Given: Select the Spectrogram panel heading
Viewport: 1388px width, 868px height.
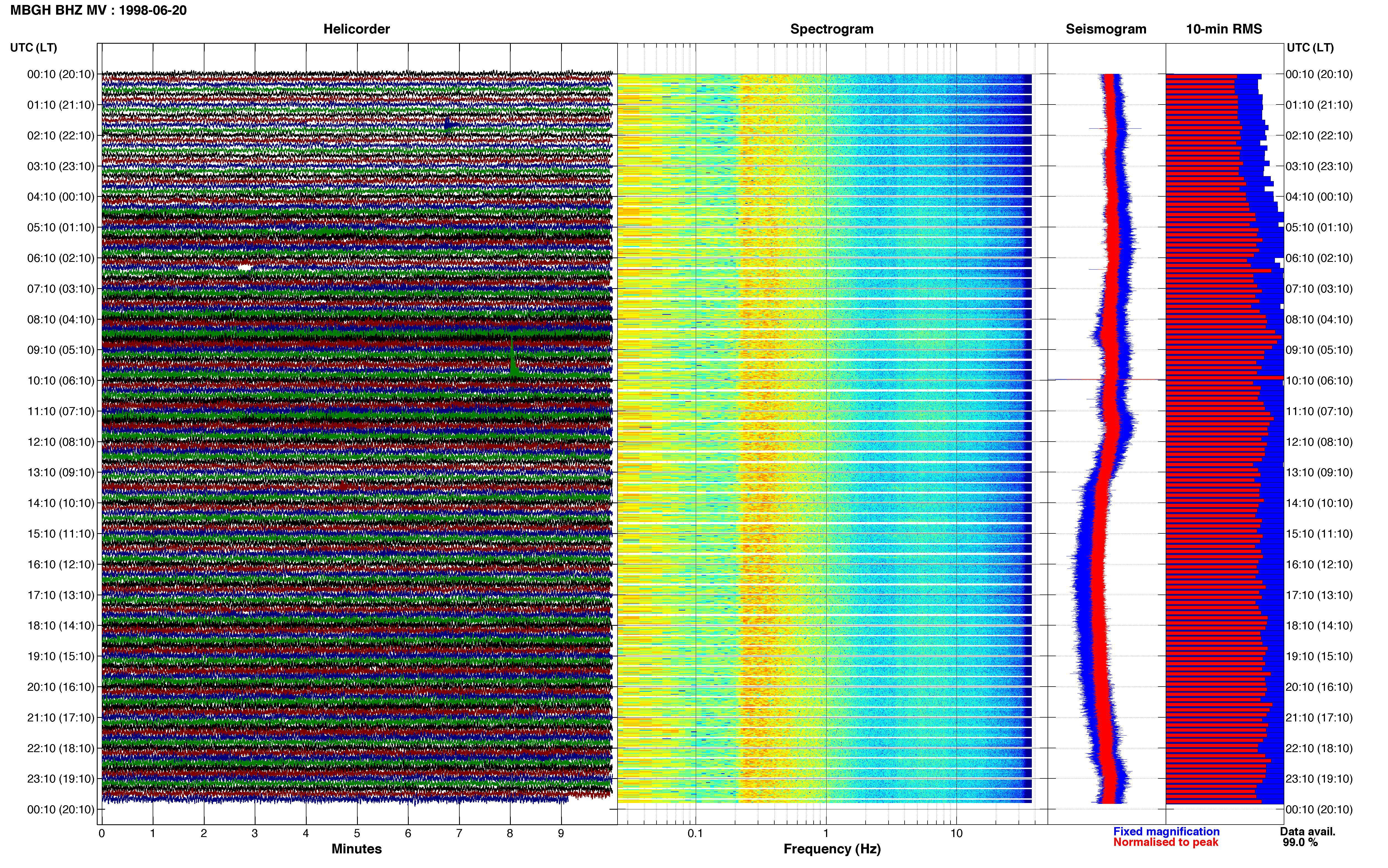Looking at the screenshot, I should point(832,29).
